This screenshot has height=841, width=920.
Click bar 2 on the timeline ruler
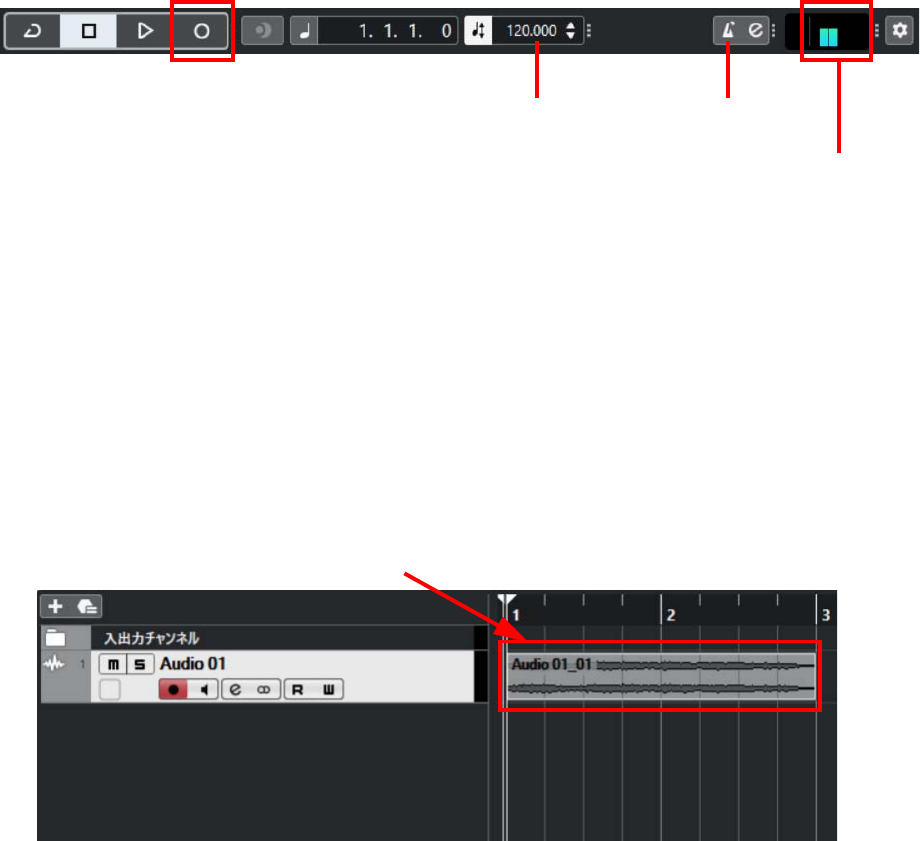pos(671,614)
